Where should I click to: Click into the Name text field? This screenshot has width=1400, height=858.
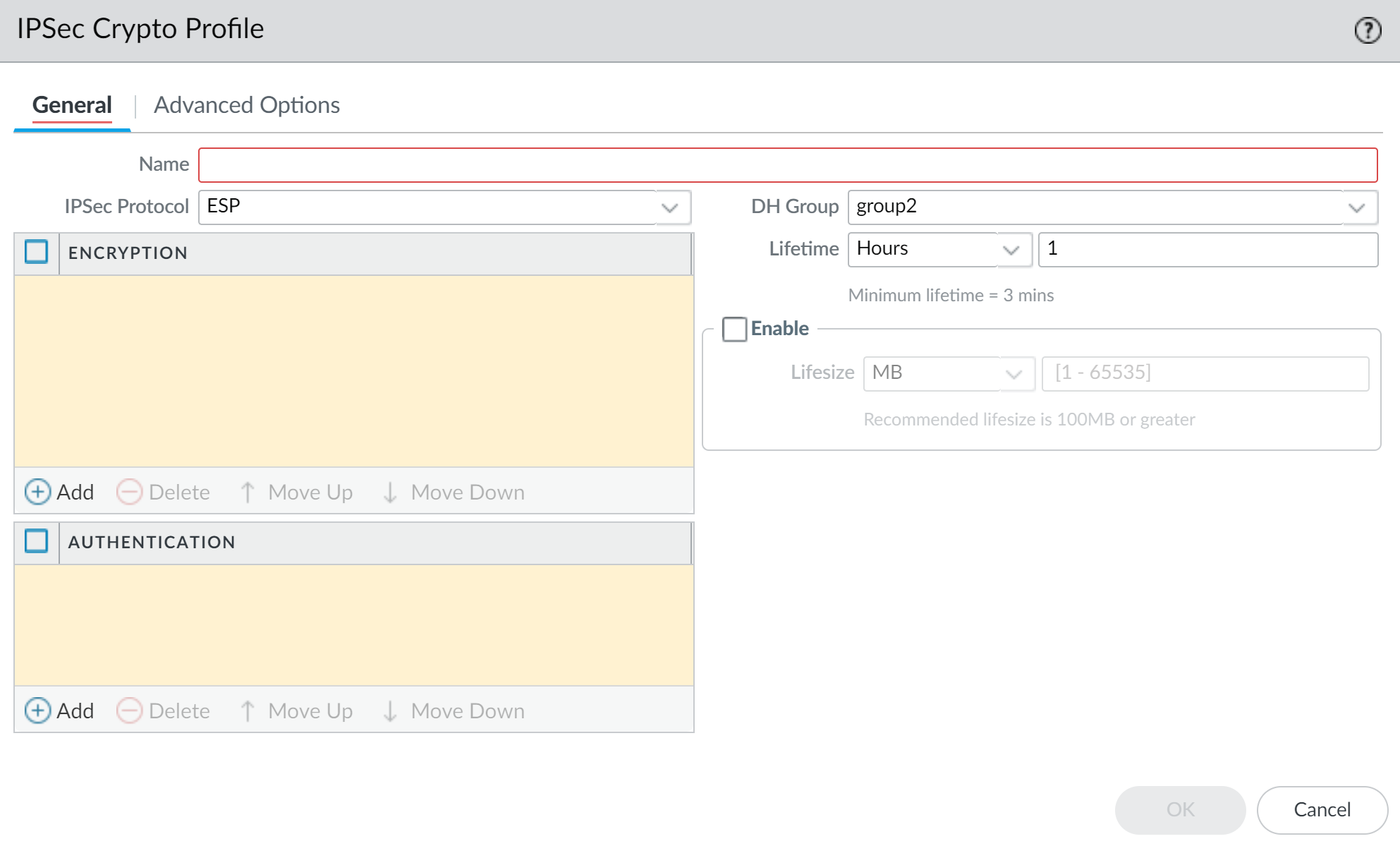point(787,165)
